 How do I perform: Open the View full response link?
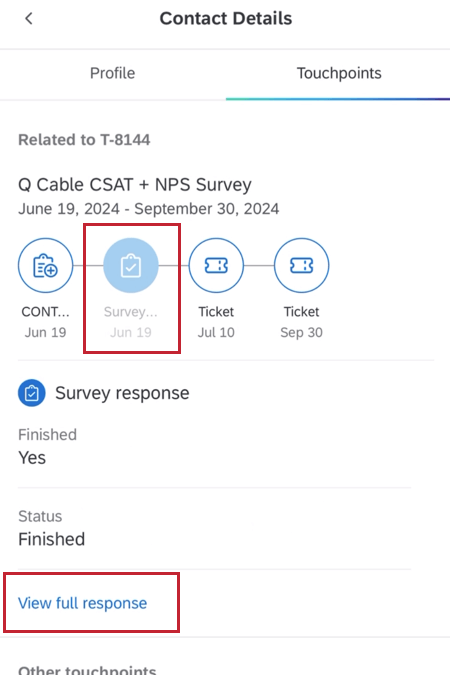coord(82,603)
